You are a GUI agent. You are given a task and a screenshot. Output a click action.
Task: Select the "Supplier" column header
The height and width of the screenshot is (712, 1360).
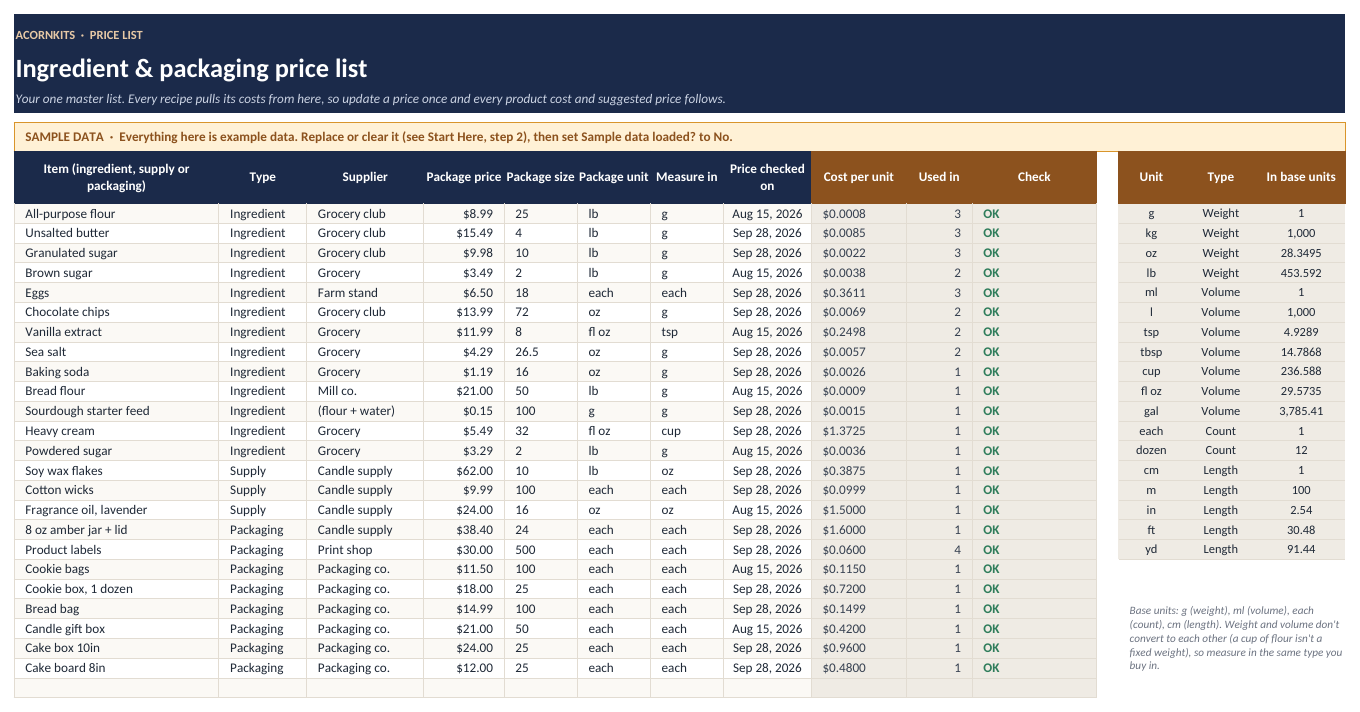(x=365, y=177)
